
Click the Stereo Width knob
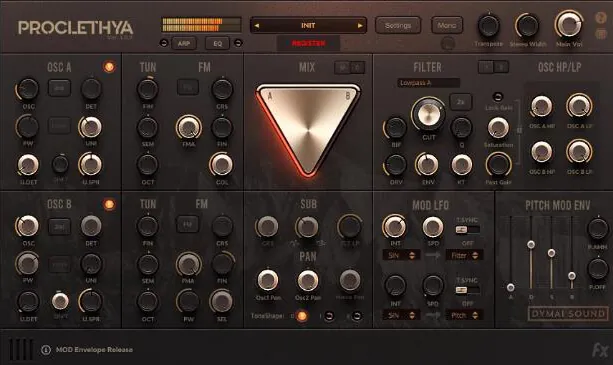point(527,26)
